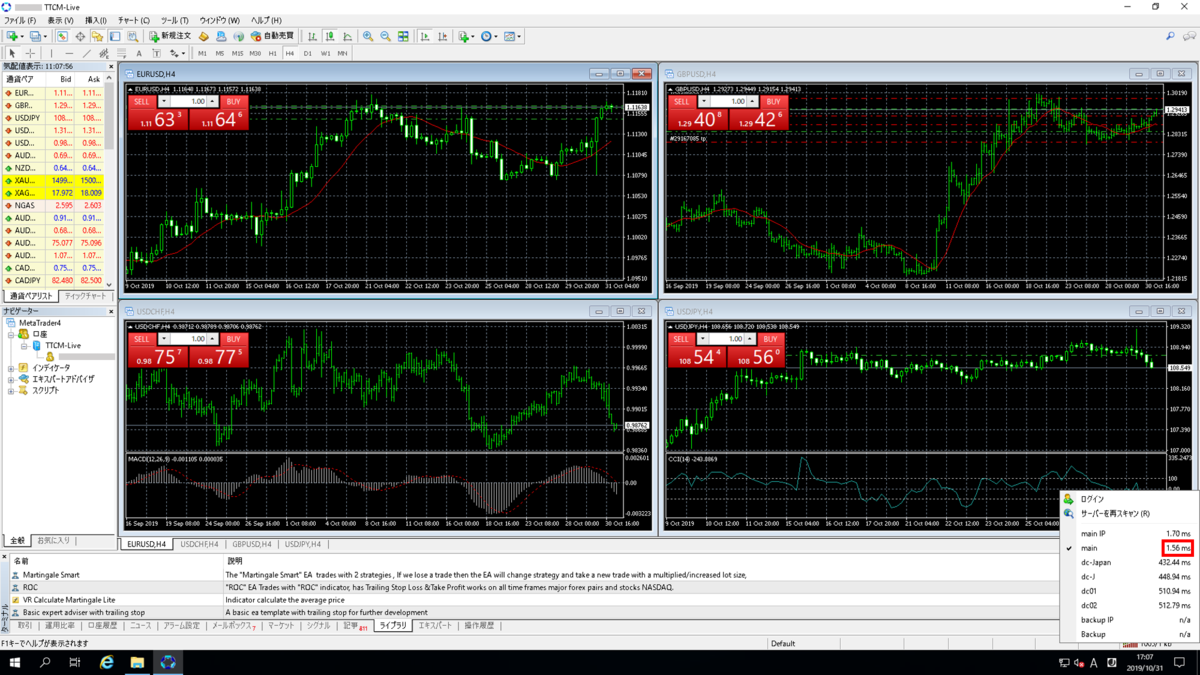Select the XAU row in Market Watch

(x=54, y=180)
